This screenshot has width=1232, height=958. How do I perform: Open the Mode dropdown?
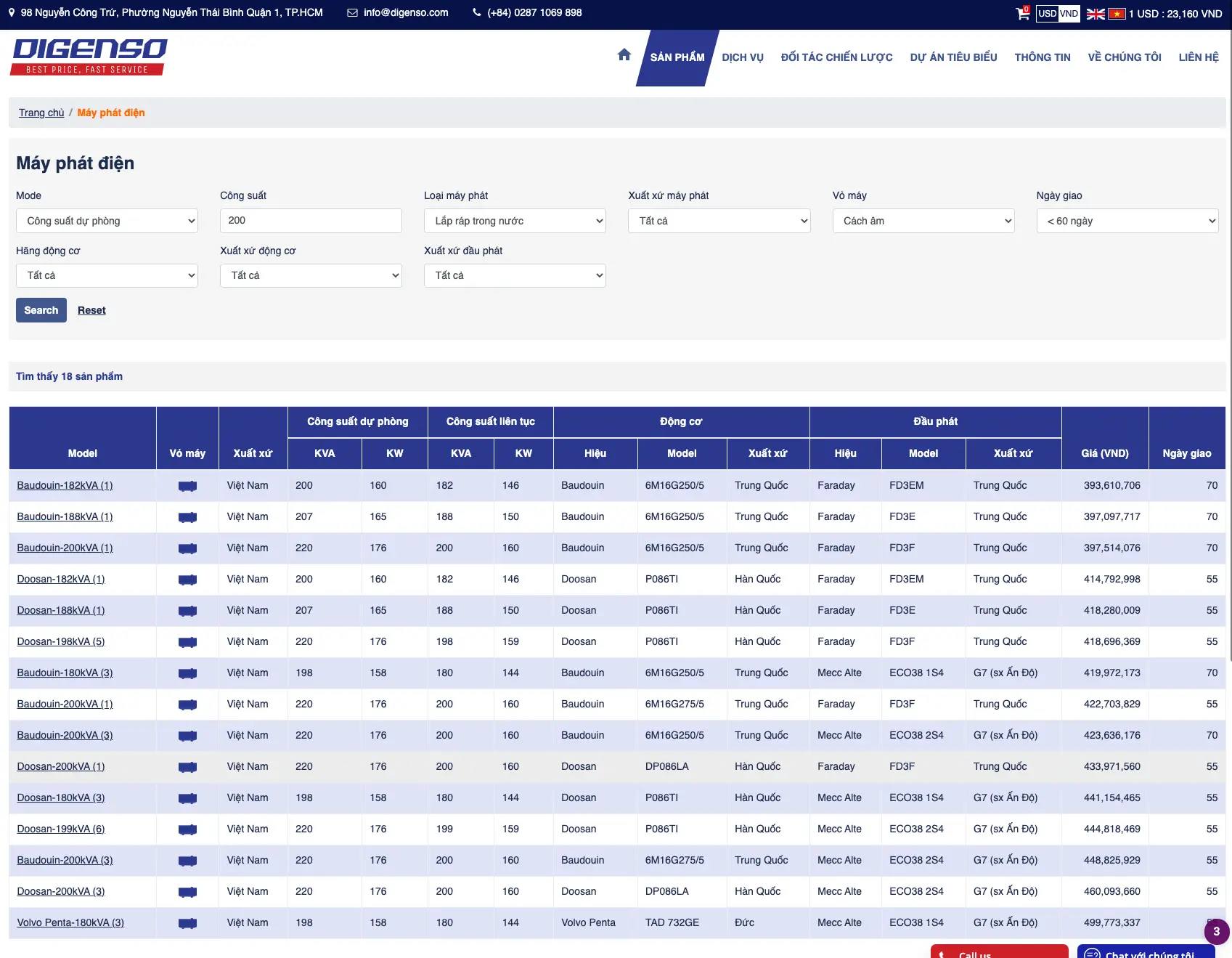tap(107, 221)
